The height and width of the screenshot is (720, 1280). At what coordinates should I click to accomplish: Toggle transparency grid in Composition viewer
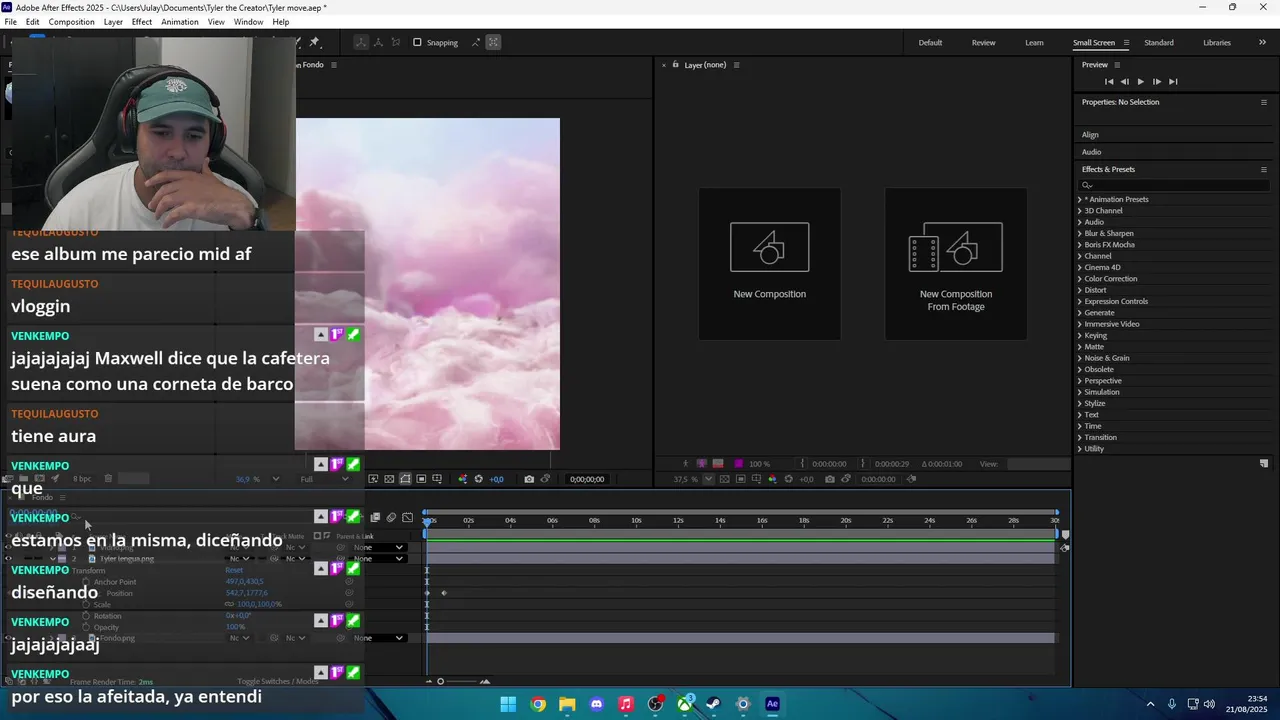pos(389,479)
